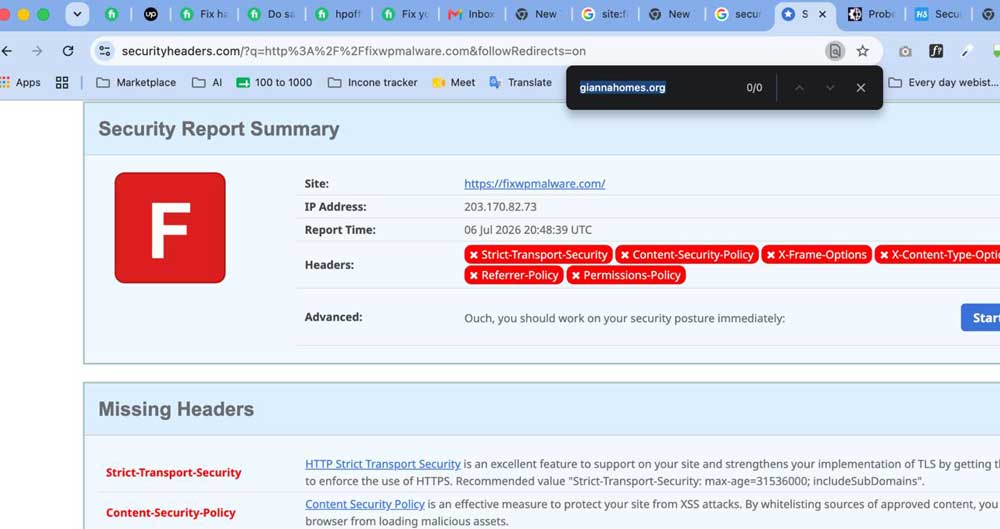Click the X-Content-Type-Options header badge
Viewport: 1000px width, 529px height.
click(938, 255)
